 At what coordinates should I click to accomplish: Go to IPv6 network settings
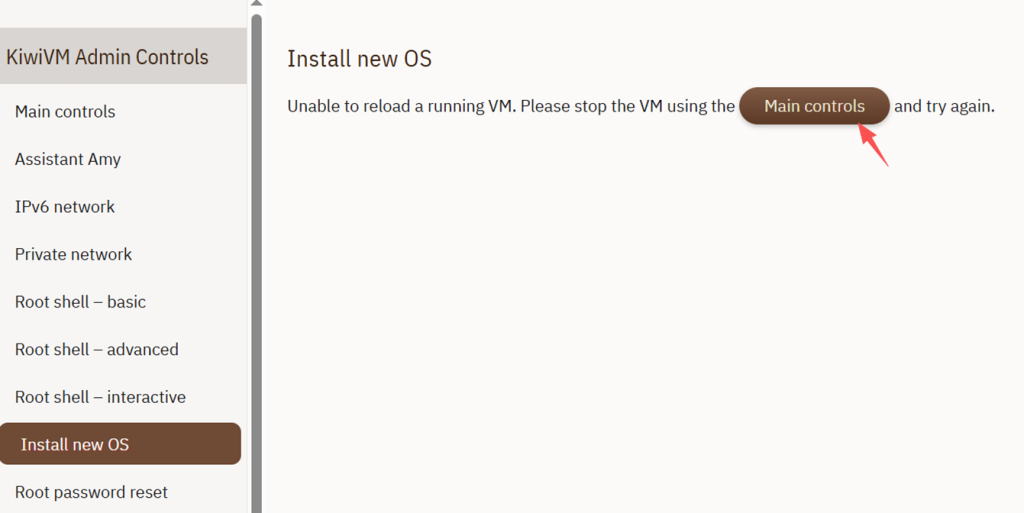point(65,207)
